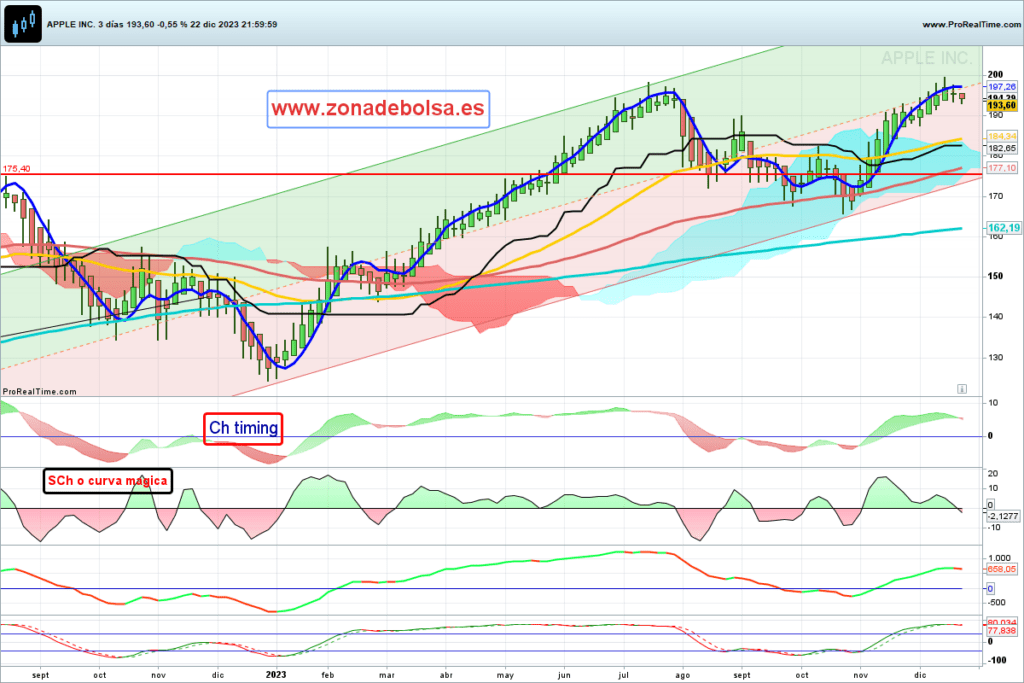Click the yellow 193,60 current price tag
1024x683 pixels.
coord(1002,105)
